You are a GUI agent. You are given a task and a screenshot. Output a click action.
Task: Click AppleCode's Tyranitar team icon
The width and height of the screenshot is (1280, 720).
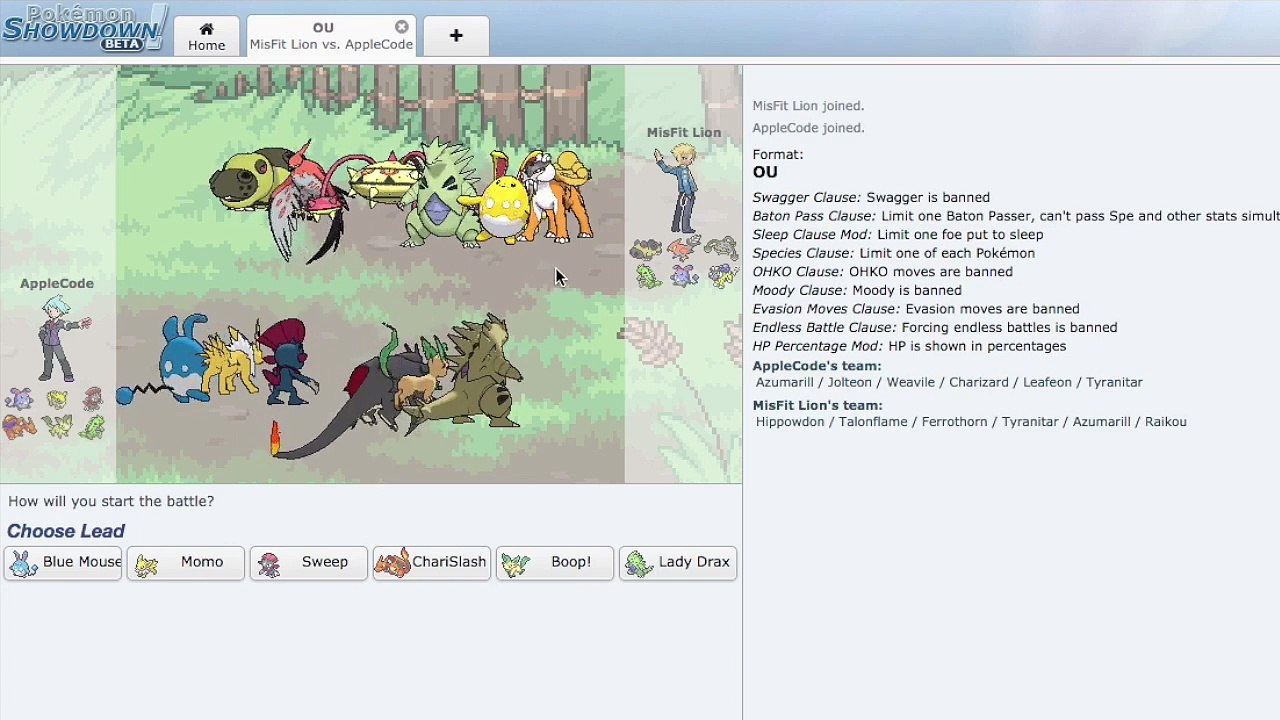click(x=93, y=427)
